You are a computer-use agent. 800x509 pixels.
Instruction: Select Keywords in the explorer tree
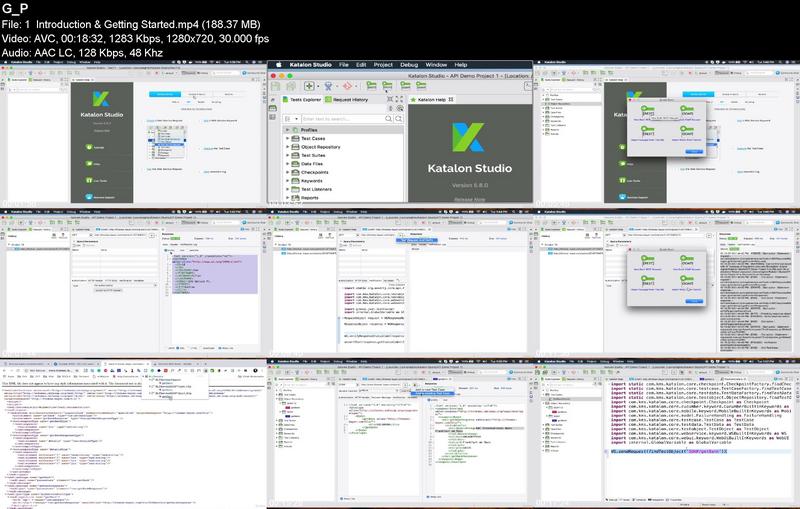[312, 181]
